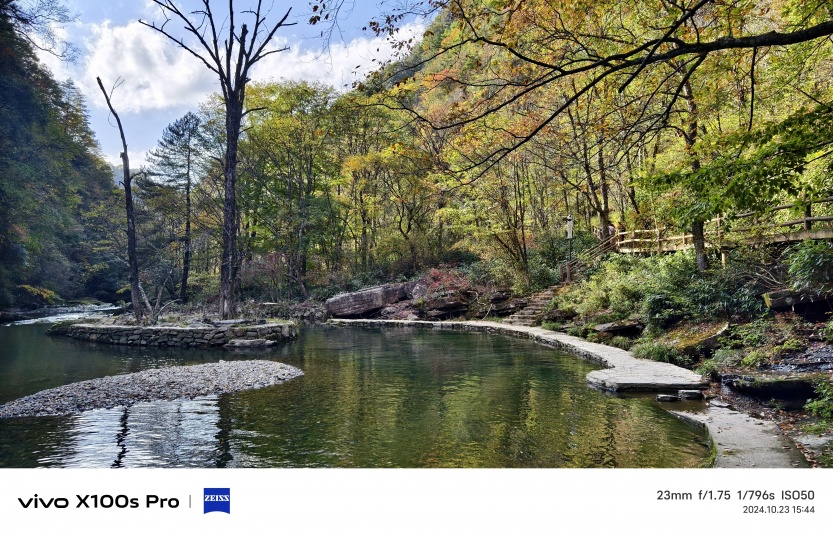This screenshot has height=535, width=833.
Task: Click the blue ZEISS logo
Action: pyautogui.click(x=217, y=500)
